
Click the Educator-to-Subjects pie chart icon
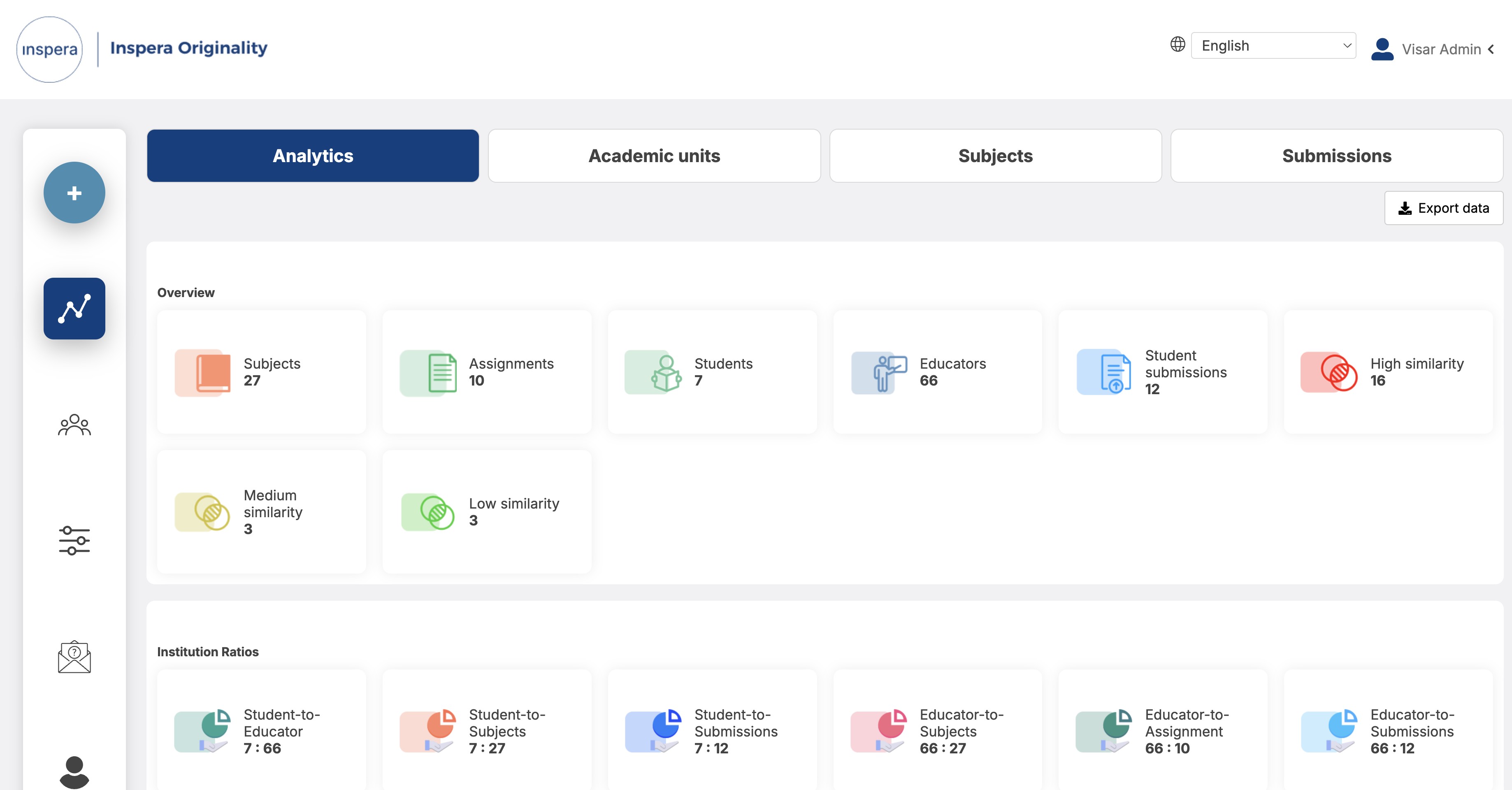coord(879,731)
